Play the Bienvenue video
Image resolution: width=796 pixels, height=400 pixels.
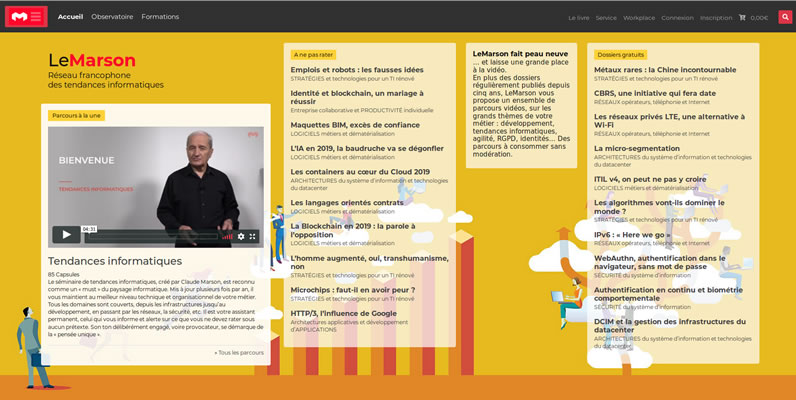(x=67, y=235)
